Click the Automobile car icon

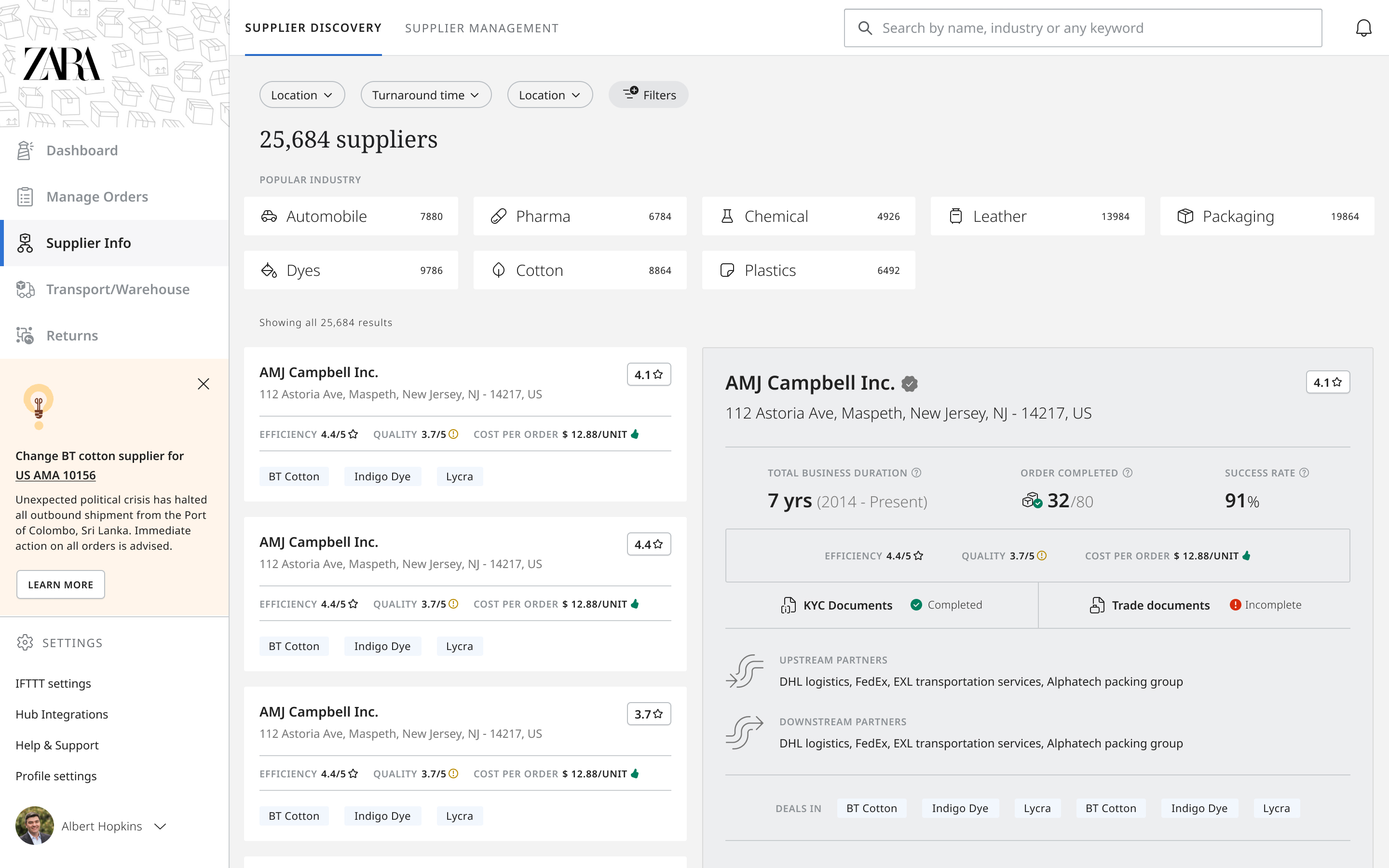269,217
